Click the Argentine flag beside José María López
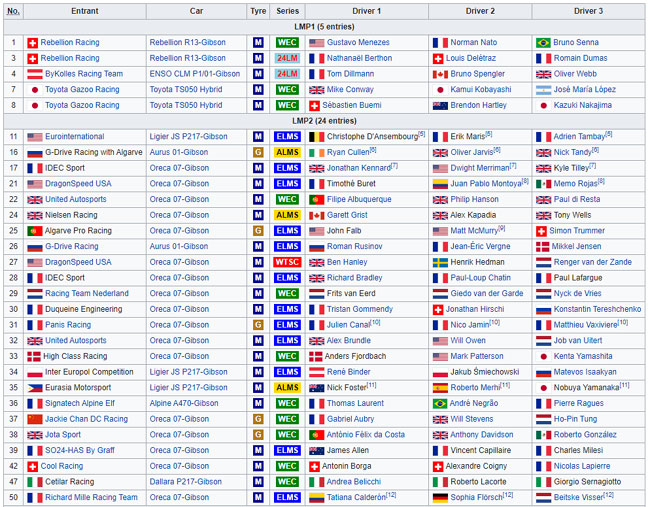 coord(543,90)
